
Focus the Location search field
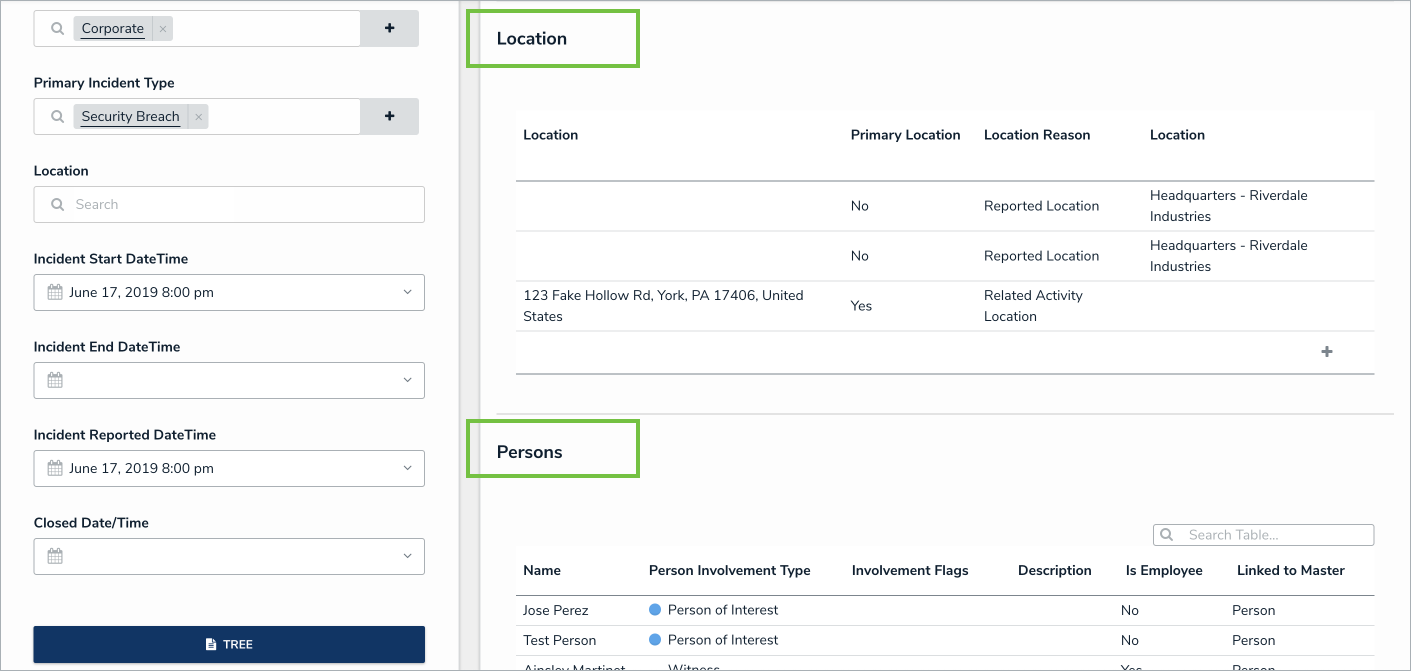(240, 205)
